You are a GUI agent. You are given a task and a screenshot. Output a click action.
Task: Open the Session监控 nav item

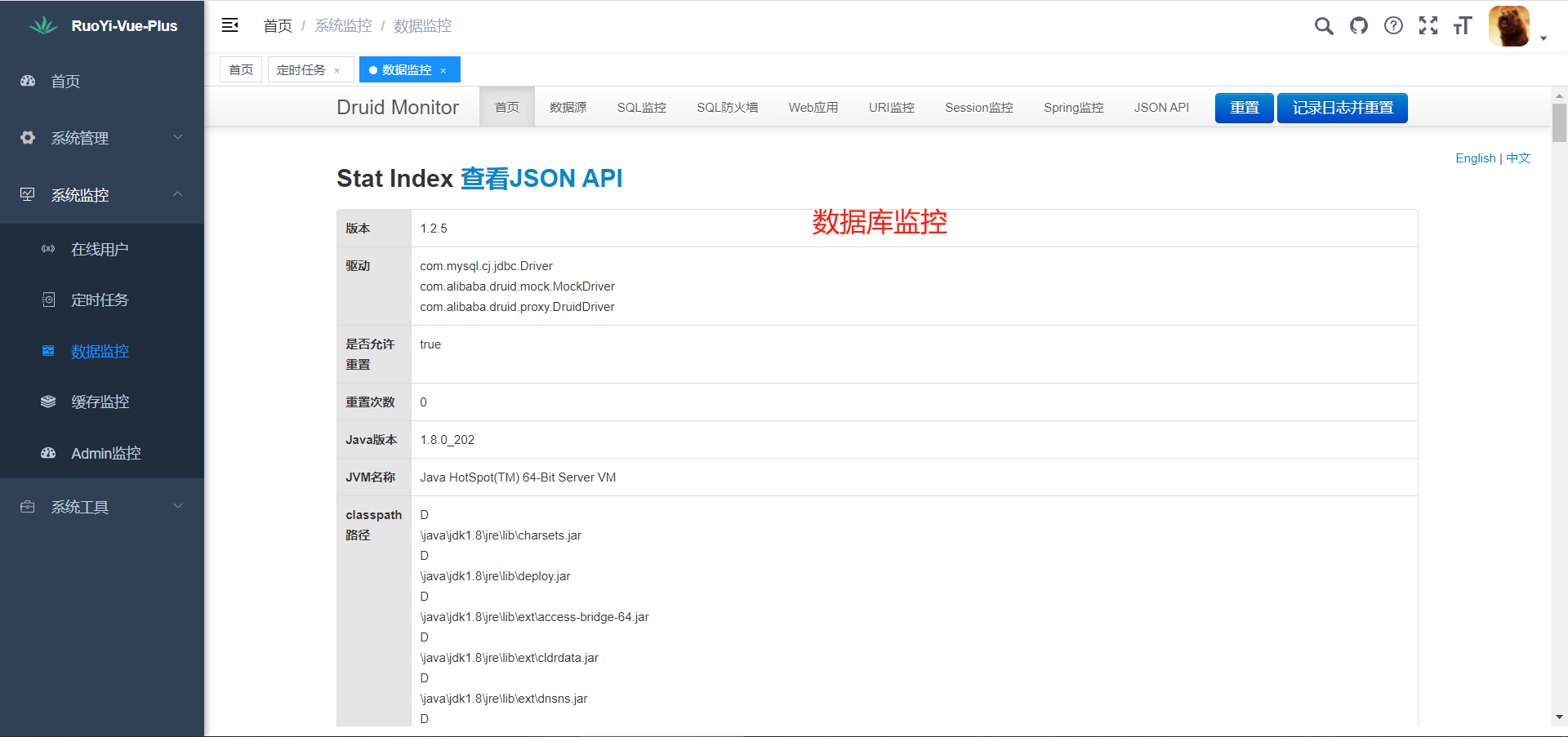tap(979, 107)
